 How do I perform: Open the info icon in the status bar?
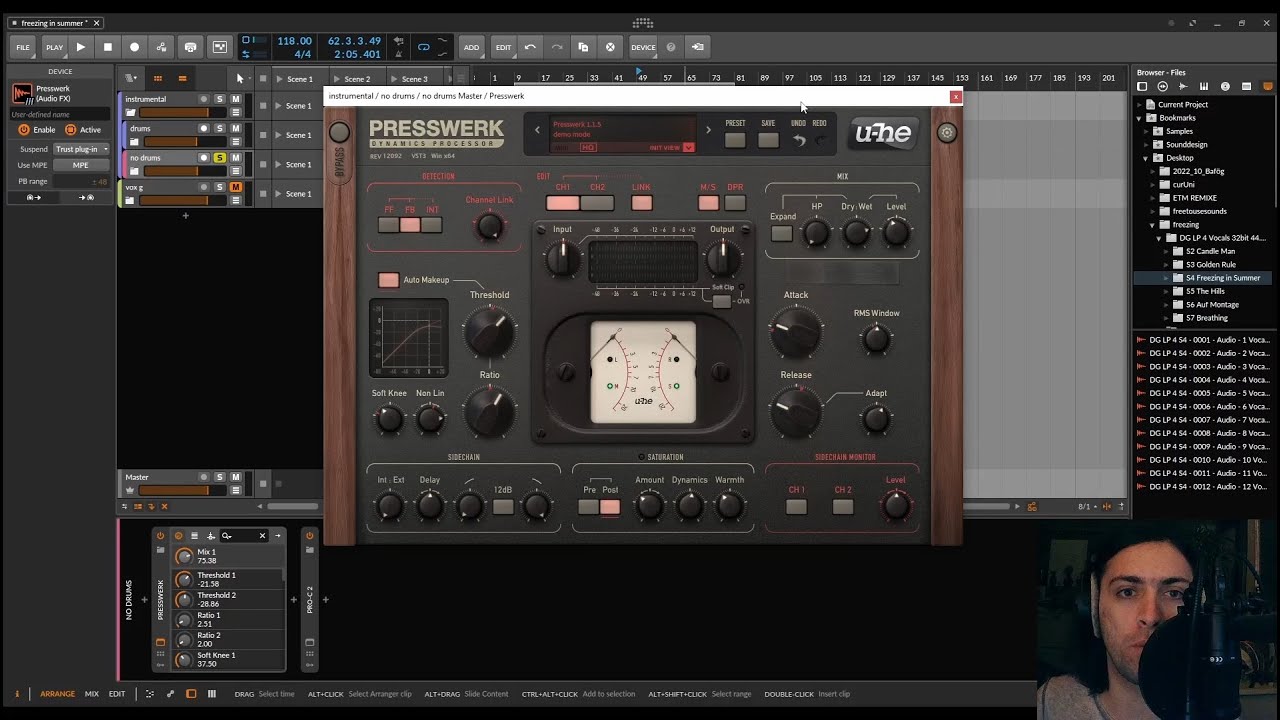pyautogui.click(x=16, y=694)
